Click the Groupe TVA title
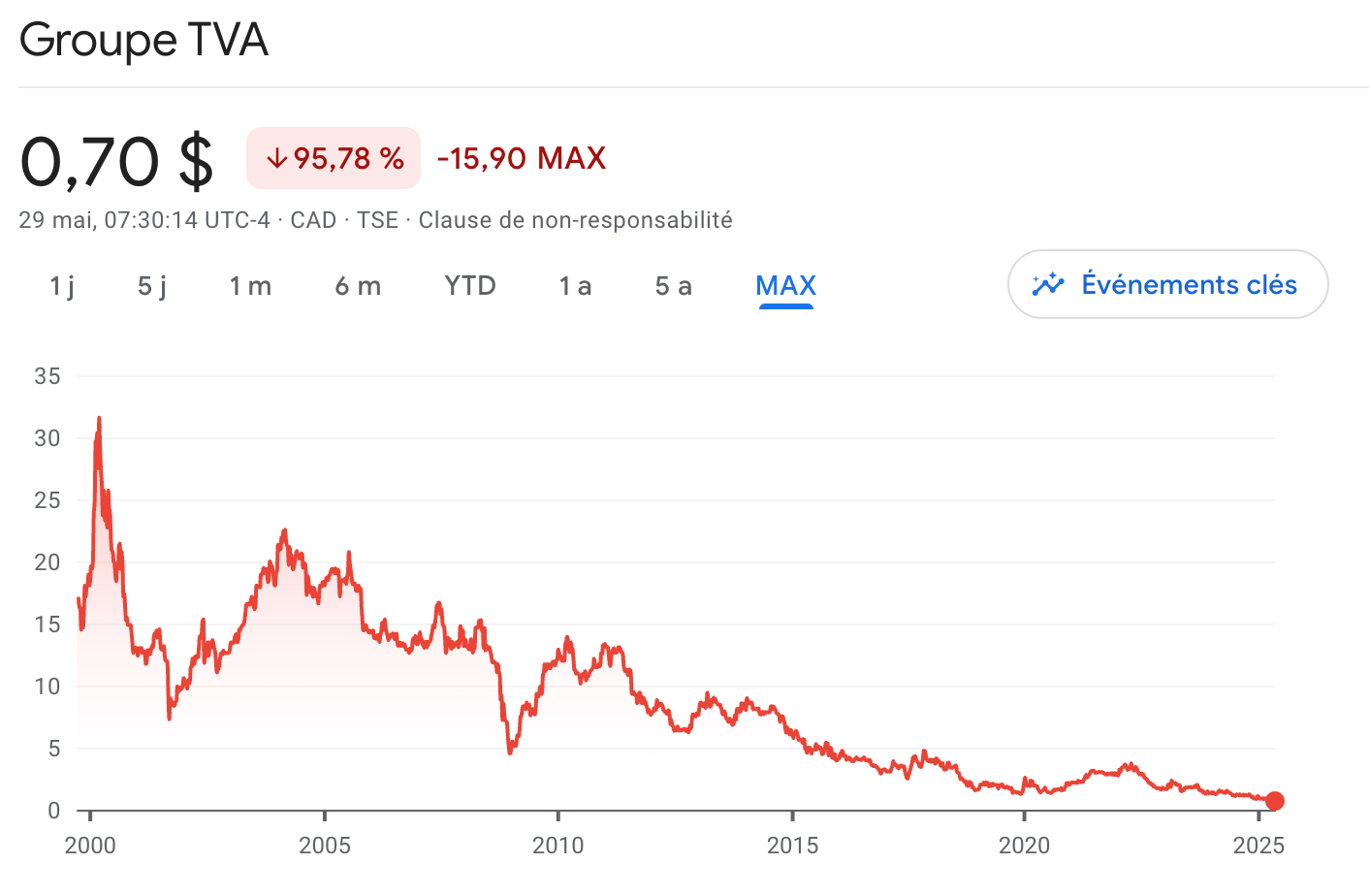The height and width of the screenshot is (896, 1369). (x=143, y=40)
